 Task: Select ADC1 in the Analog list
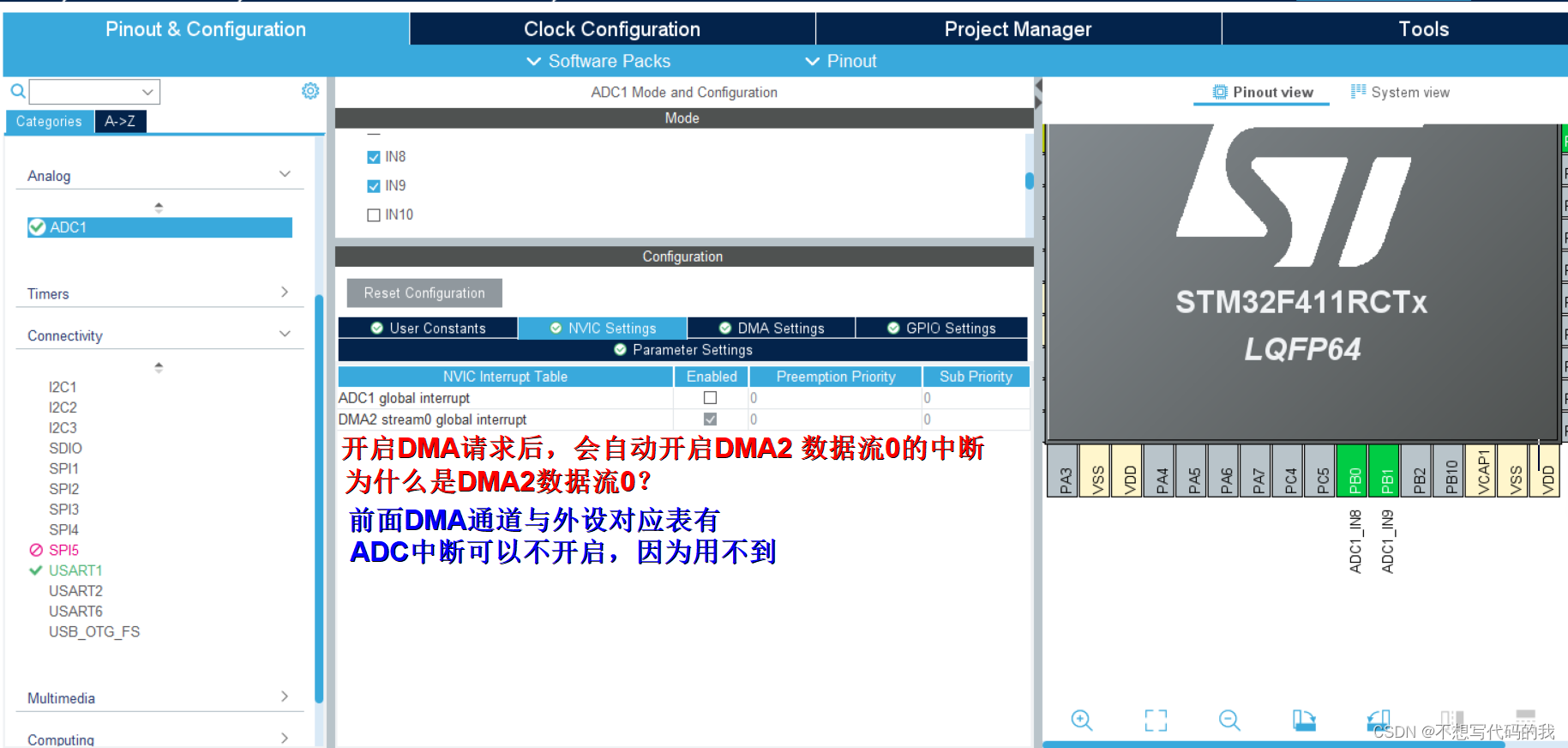(159, 227)
